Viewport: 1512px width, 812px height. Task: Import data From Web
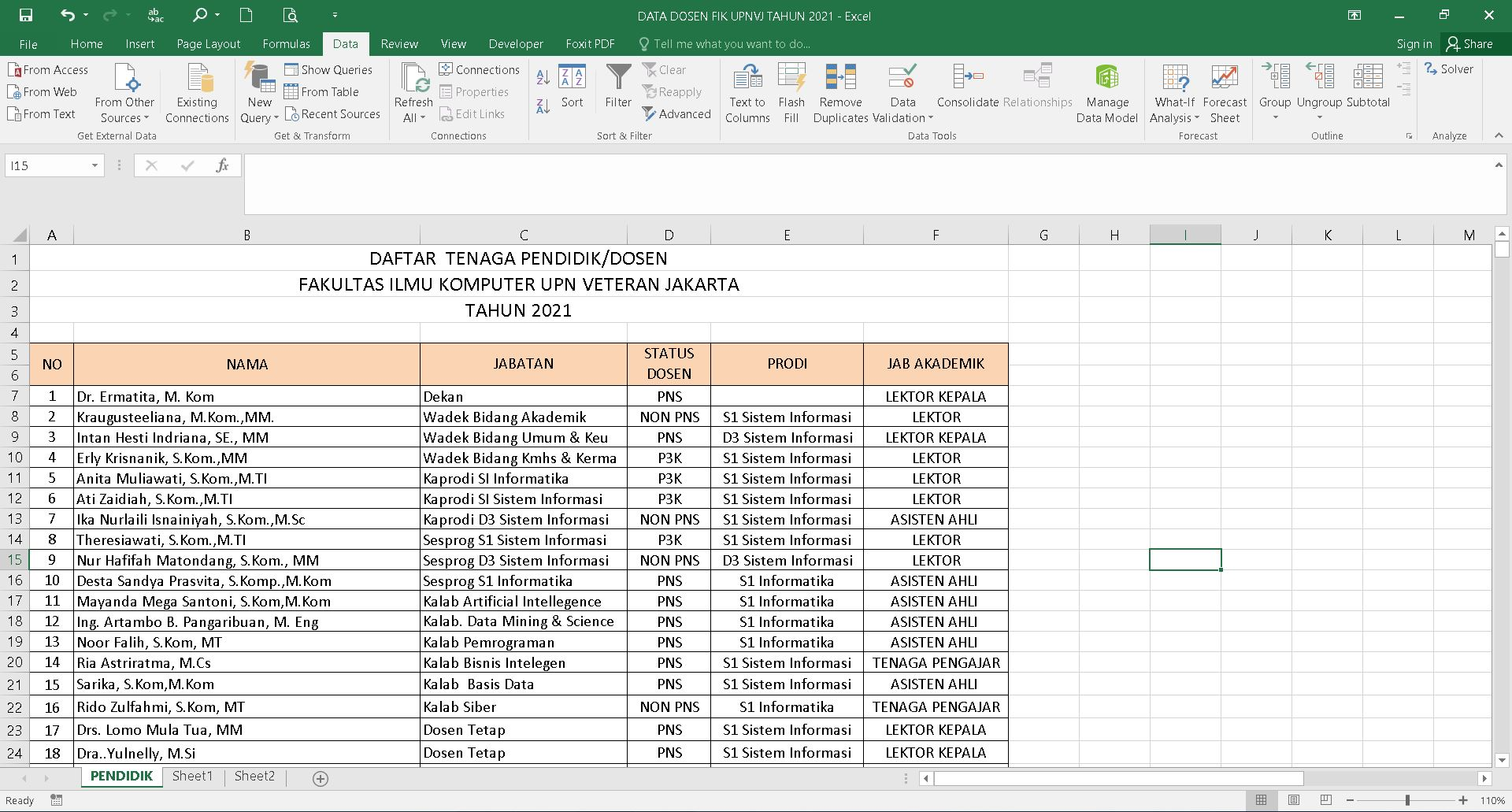pyautogui.click(x=43, y=91)
